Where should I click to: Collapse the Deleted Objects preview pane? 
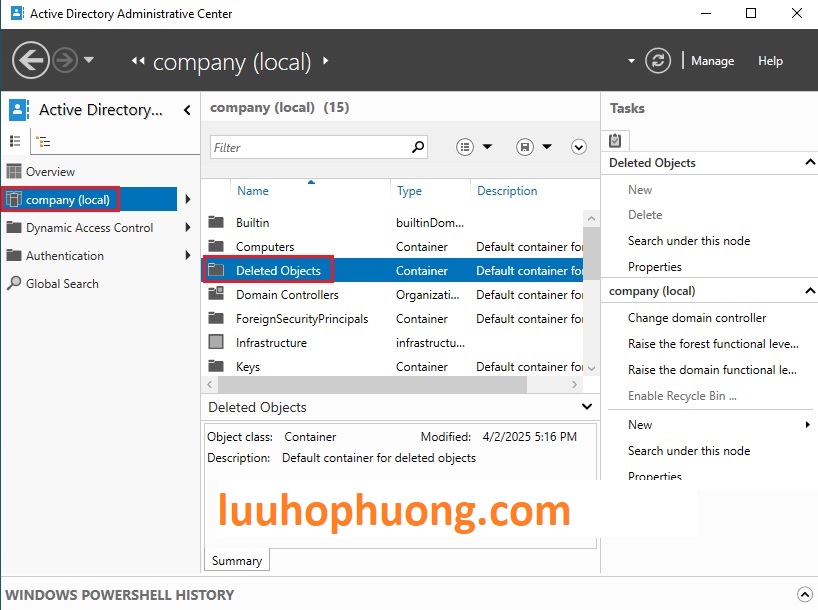coord(587,407)
